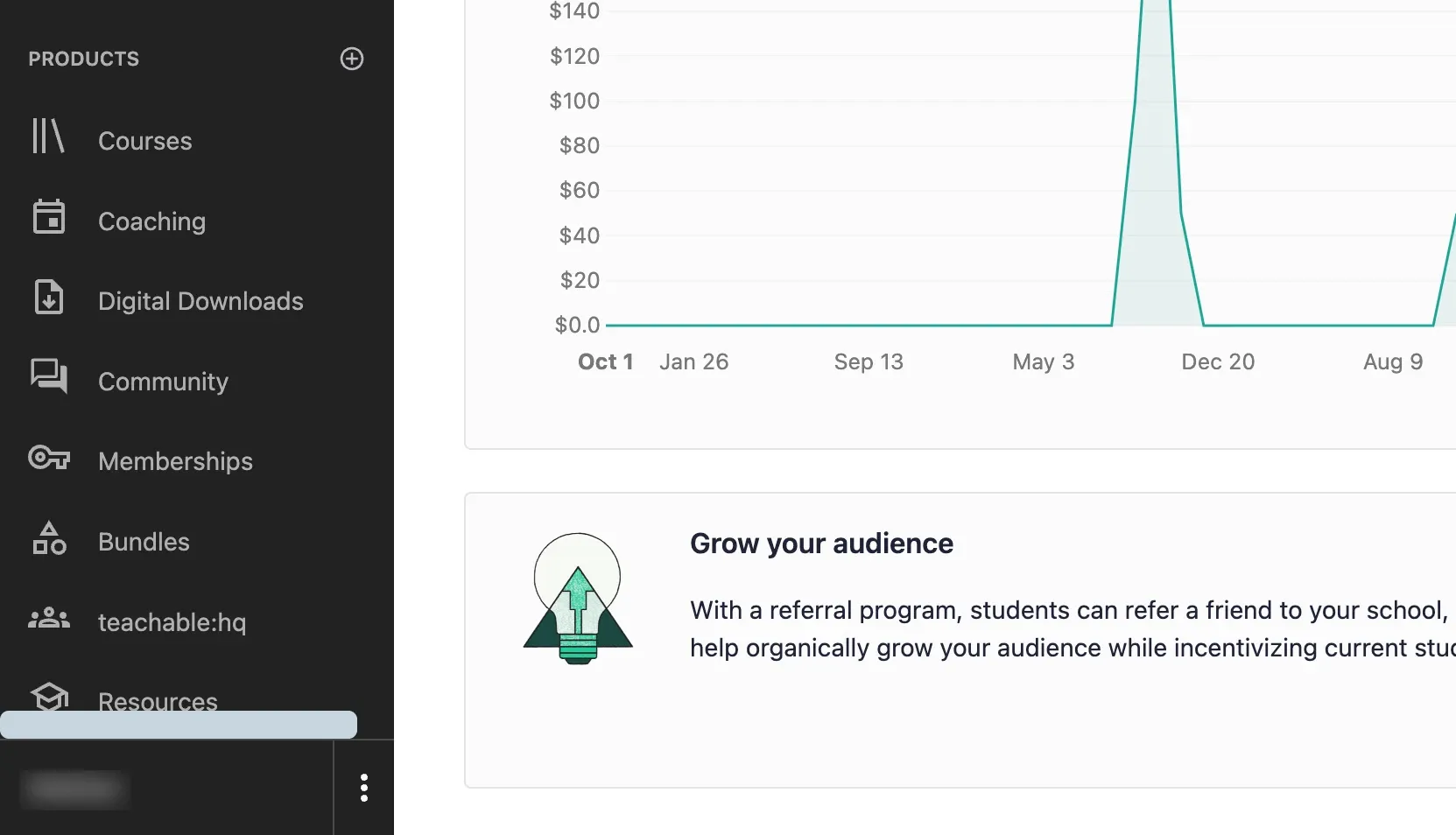The image size is (1456, 835).
Task: Click the blurred user name in footer
Action: click(75, 789)
